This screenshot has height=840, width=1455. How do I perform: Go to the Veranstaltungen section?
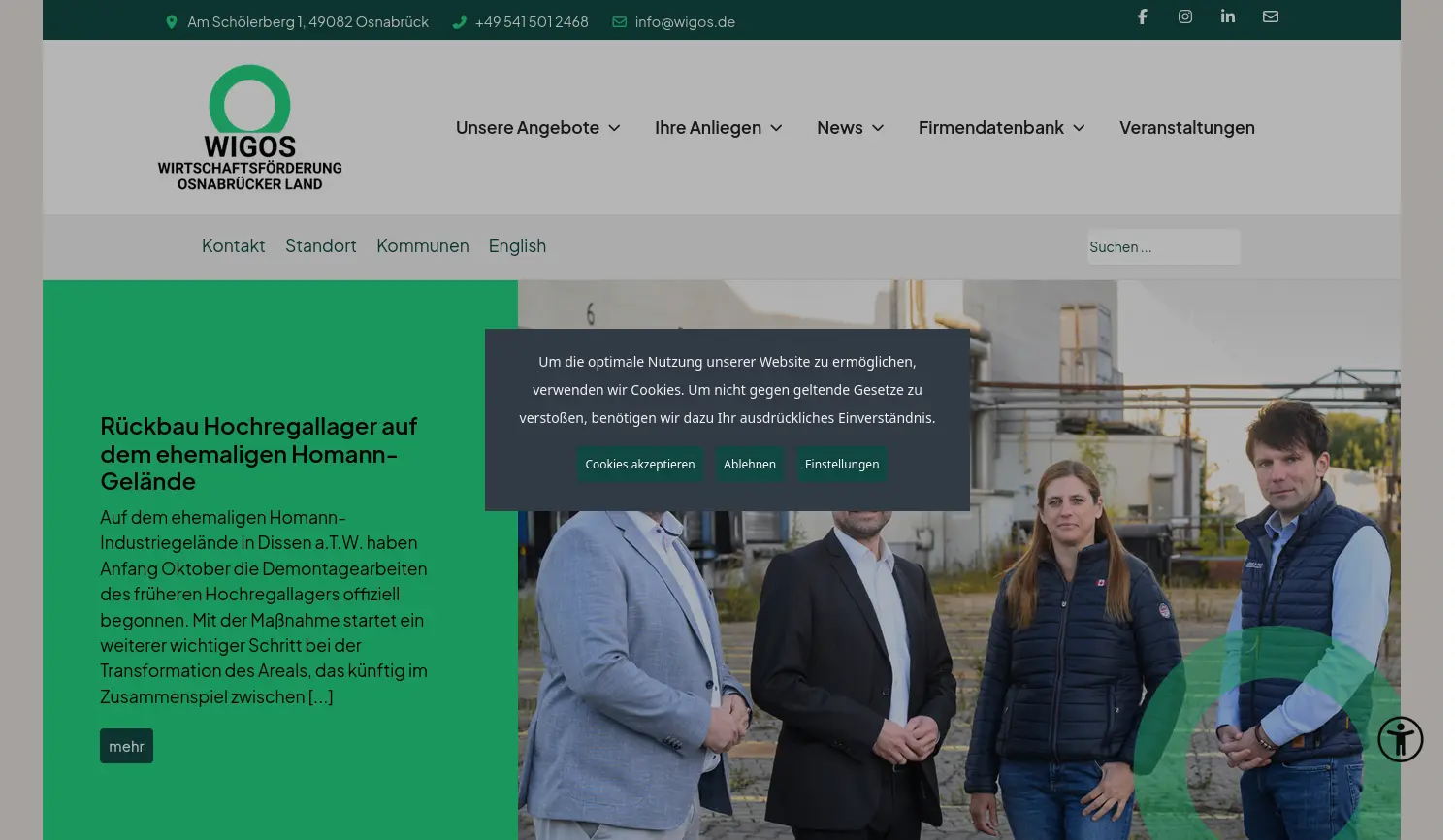pos(1186,127)
